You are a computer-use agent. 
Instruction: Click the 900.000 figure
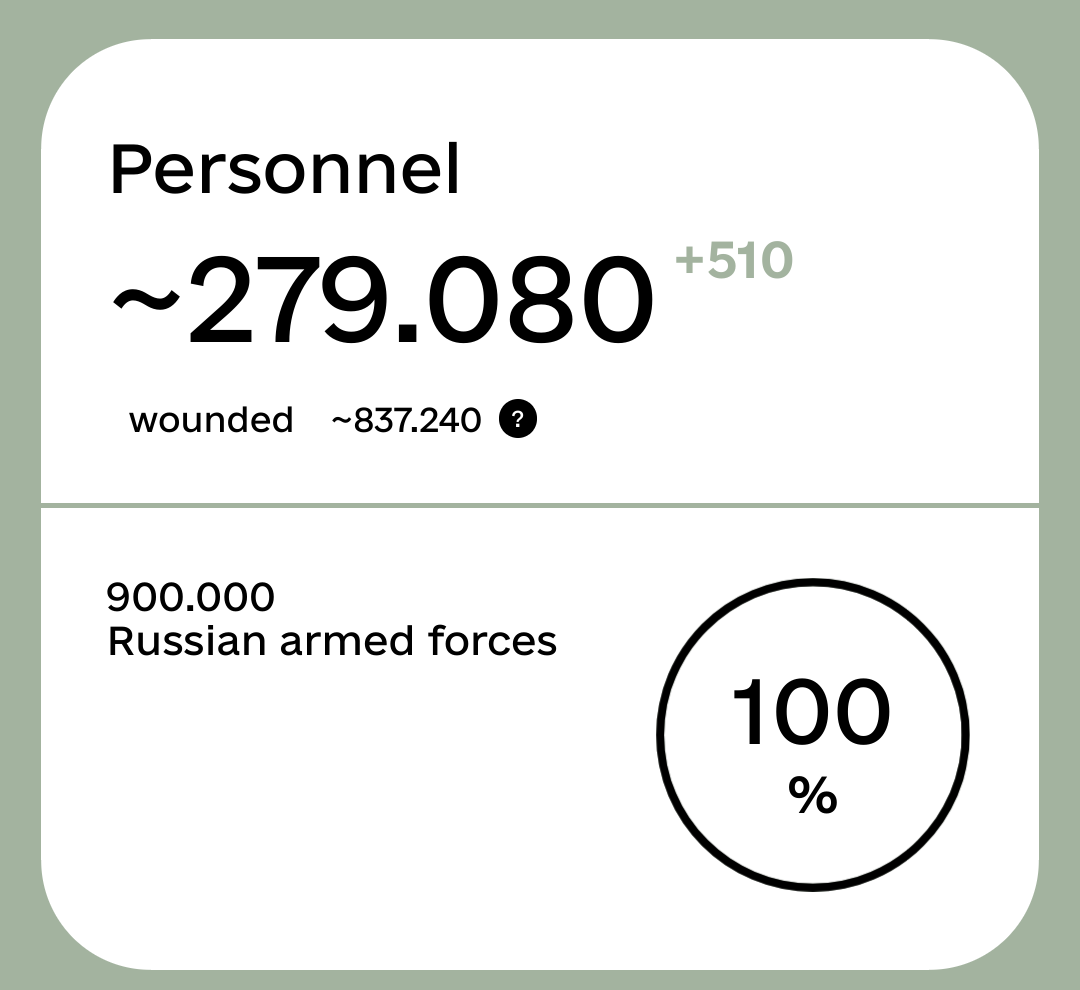(191, 597)
